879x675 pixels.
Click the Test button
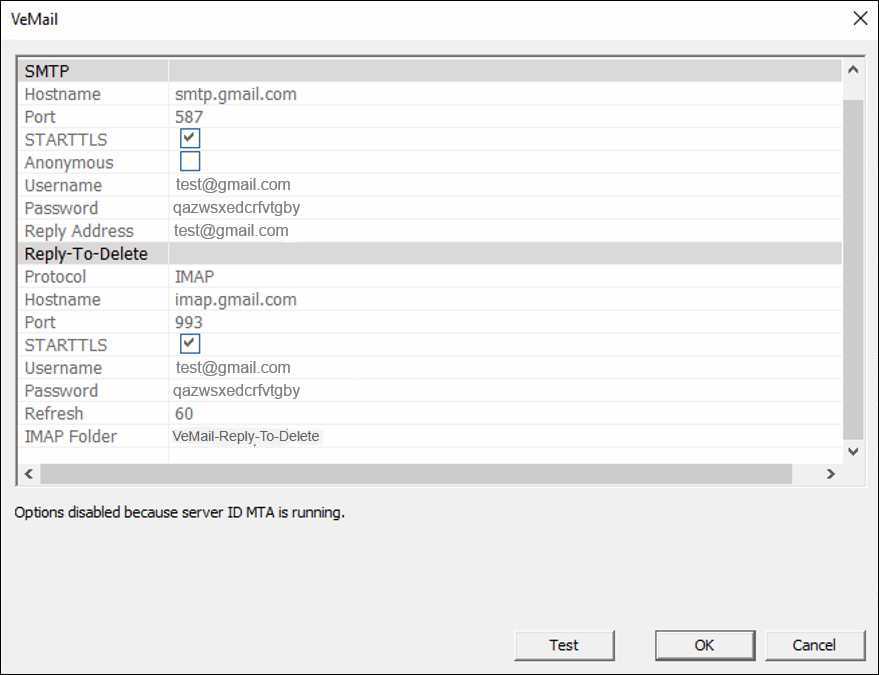click(x=563, y=645)
